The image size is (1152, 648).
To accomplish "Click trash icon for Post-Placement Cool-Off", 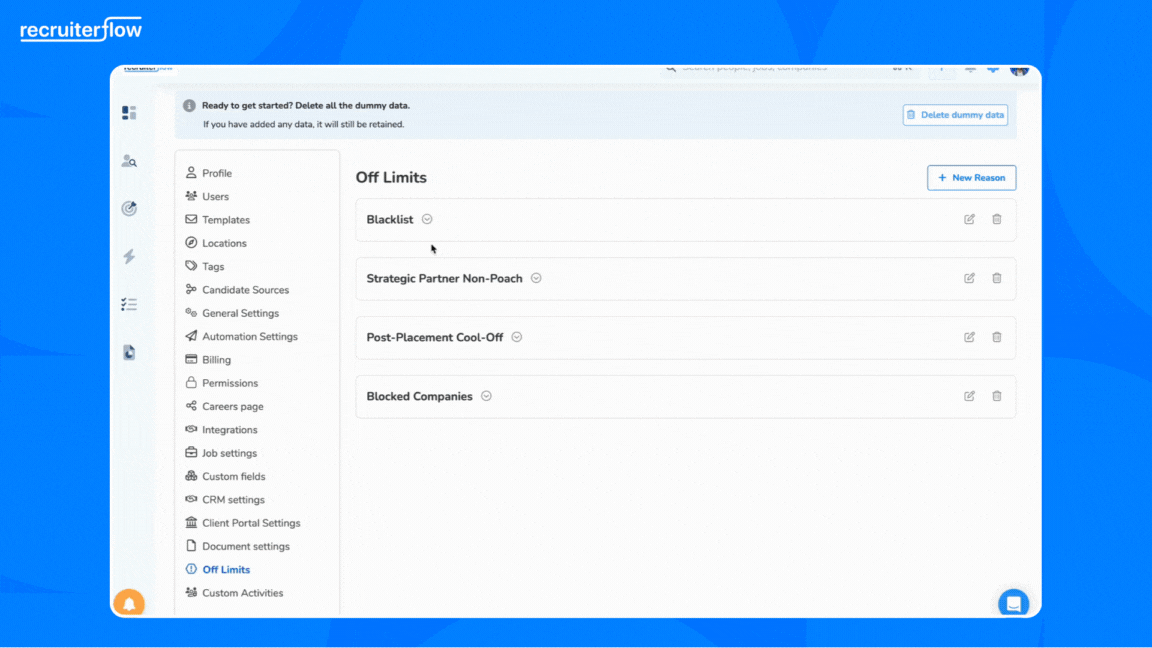I will 996,337.
